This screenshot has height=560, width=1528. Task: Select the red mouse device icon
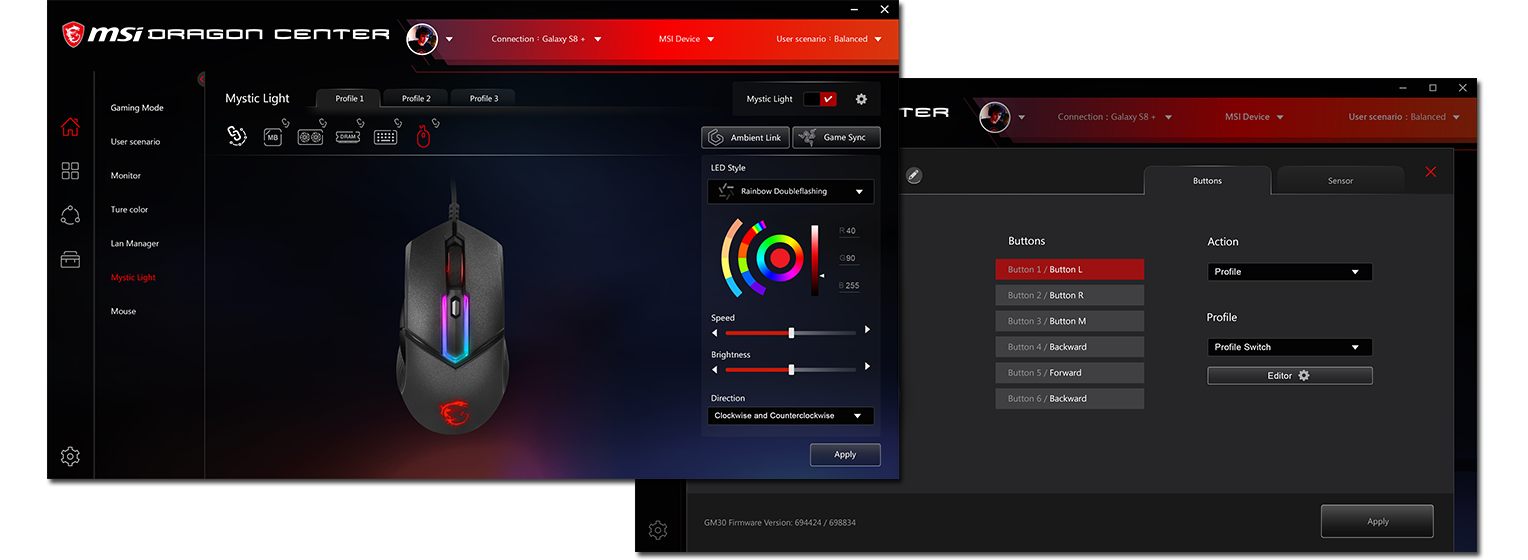(423, 137)
